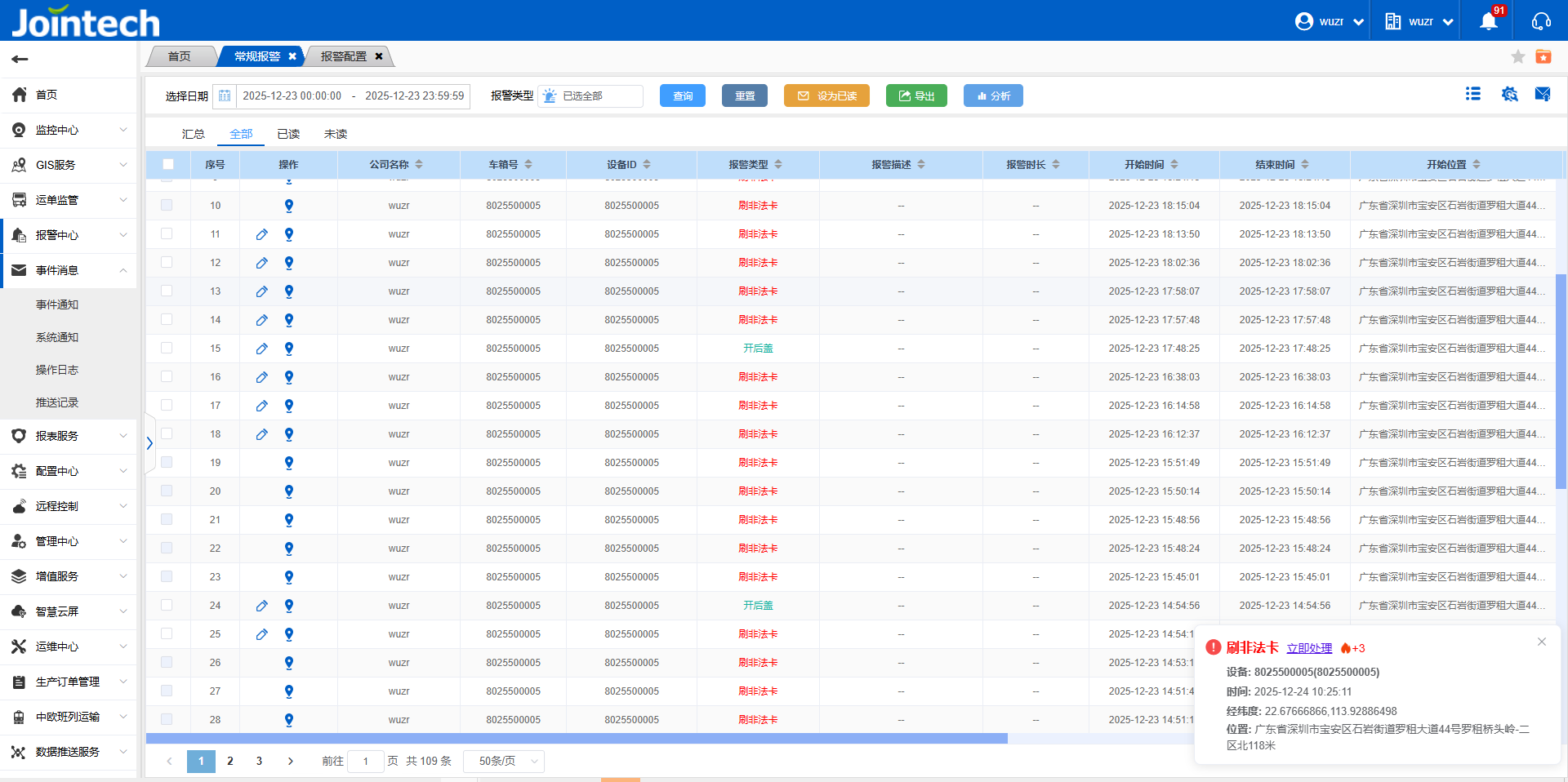Click the favorites star icon

pos(1517,56)
